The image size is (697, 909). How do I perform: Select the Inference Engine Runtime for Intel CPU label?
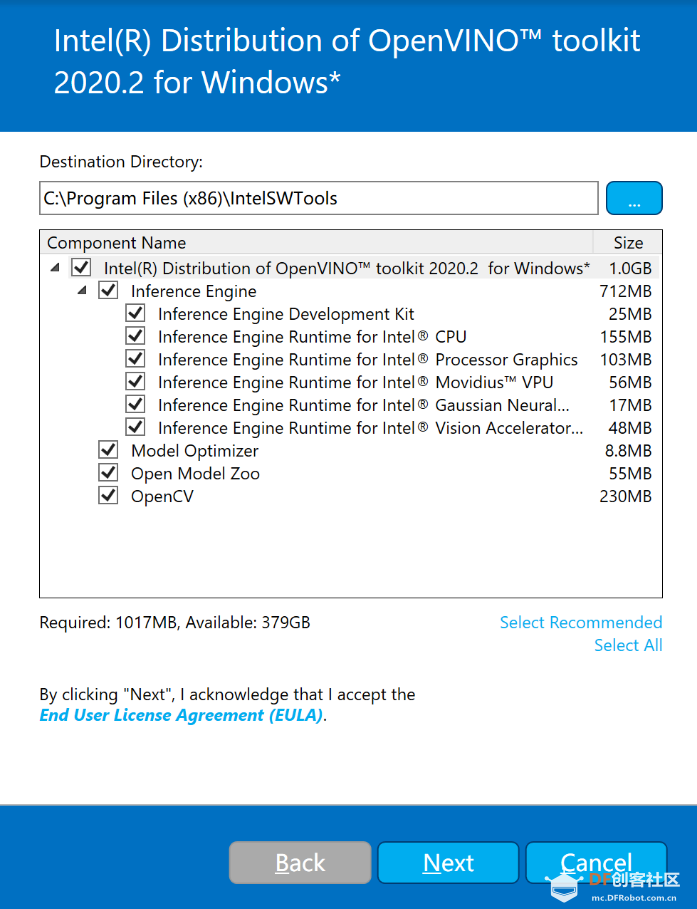(312, 336)
